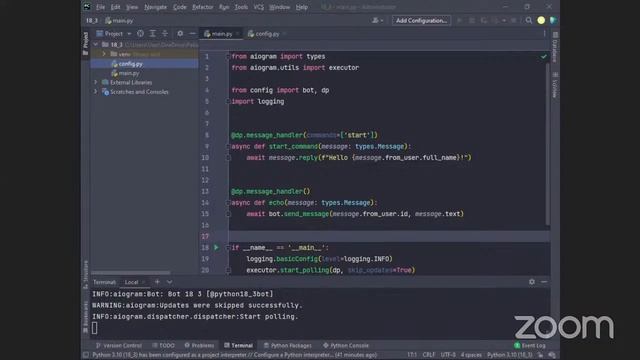Toggle Project tool window side tab
Screen dimensions: 640x360
tap(85, 44)
